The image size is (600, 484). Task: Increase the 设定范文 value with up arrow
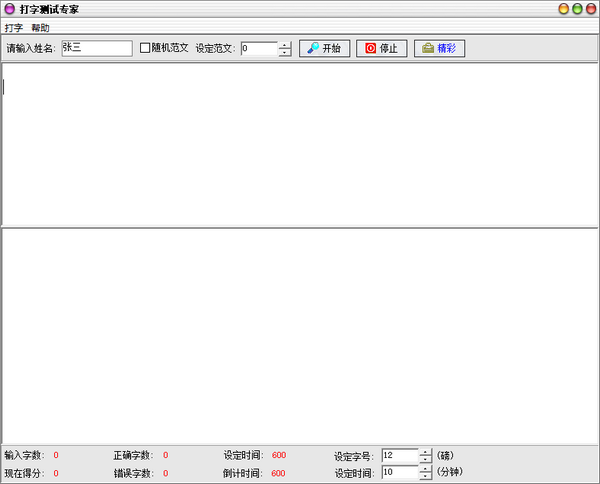pos(285,44)
